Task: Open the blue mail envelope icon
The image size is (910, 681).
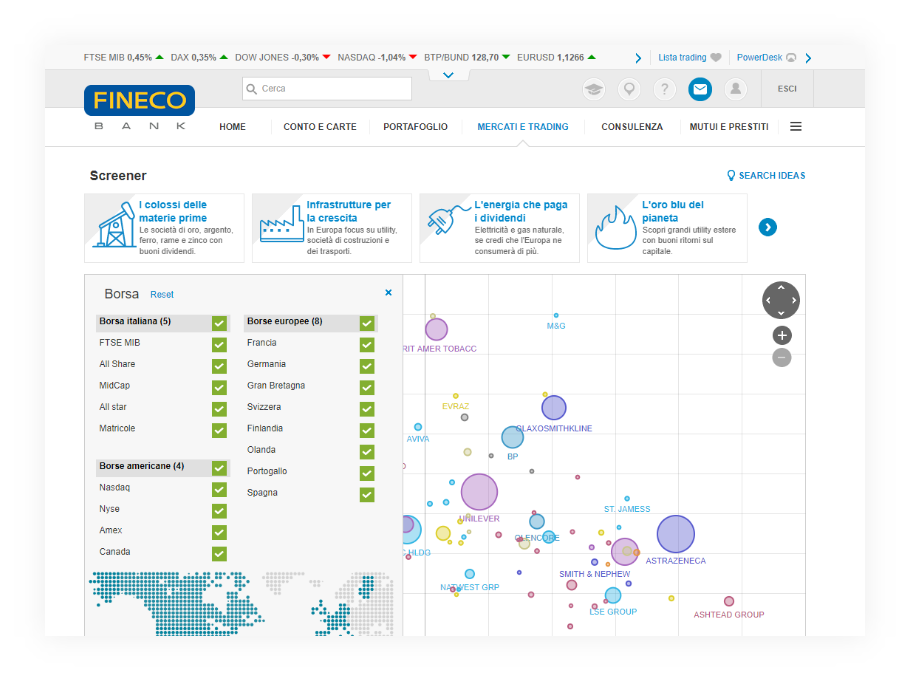Action: pos(700,89)
